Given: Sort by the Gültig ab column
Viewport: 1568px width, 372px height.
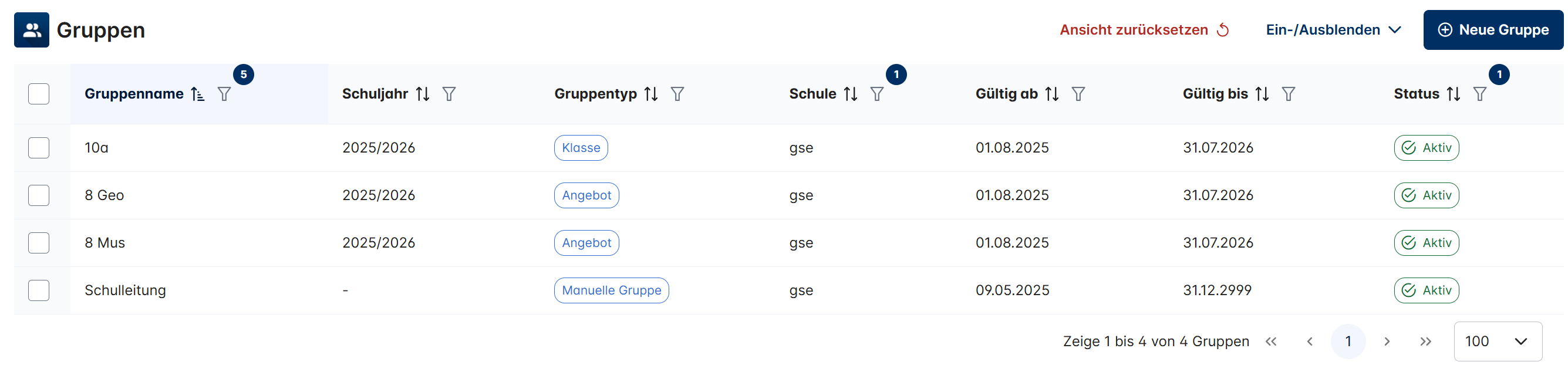Looking at the screenshot, I should click(x=1051, y=94).
